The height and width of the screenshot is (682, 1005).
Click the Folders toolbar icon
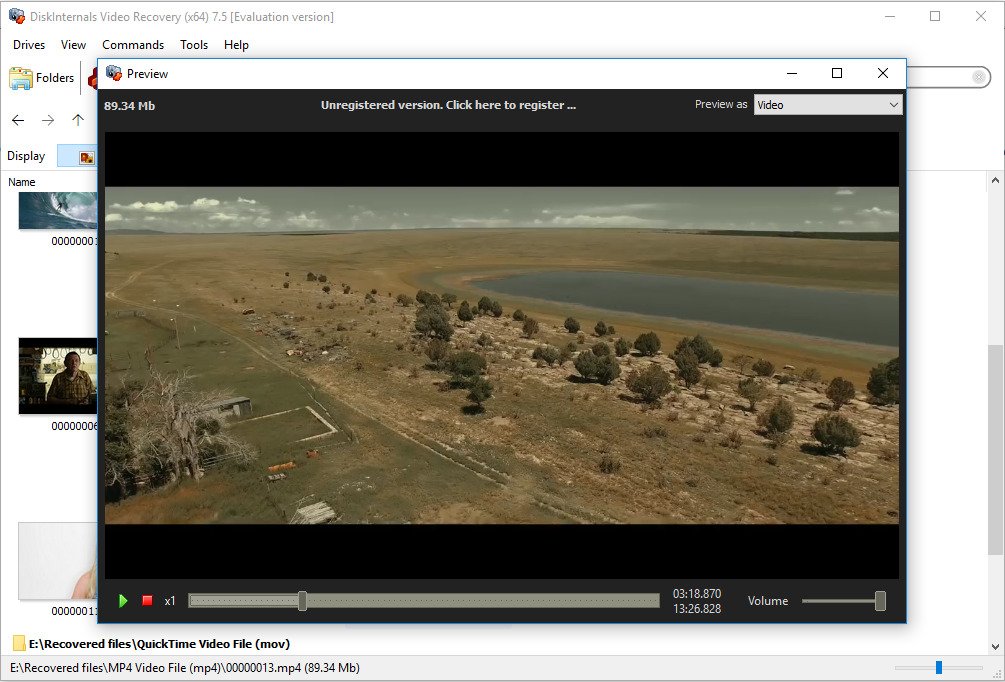42,78
